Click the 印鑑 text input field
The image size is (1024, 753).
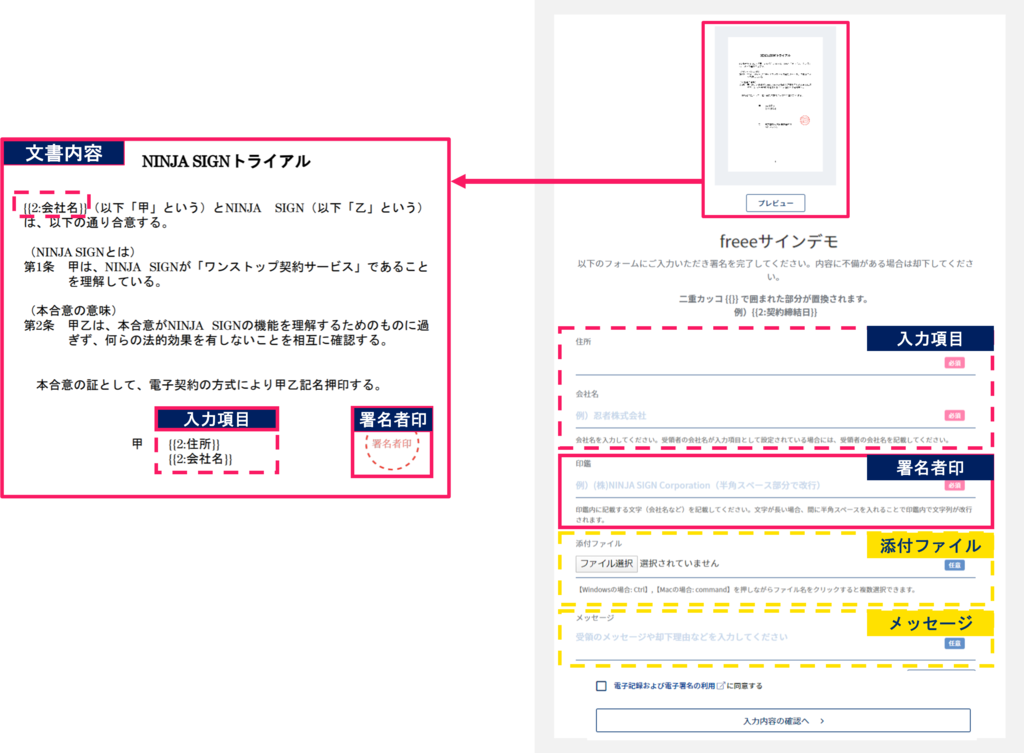pyautogui.click(x=775, y=485)
